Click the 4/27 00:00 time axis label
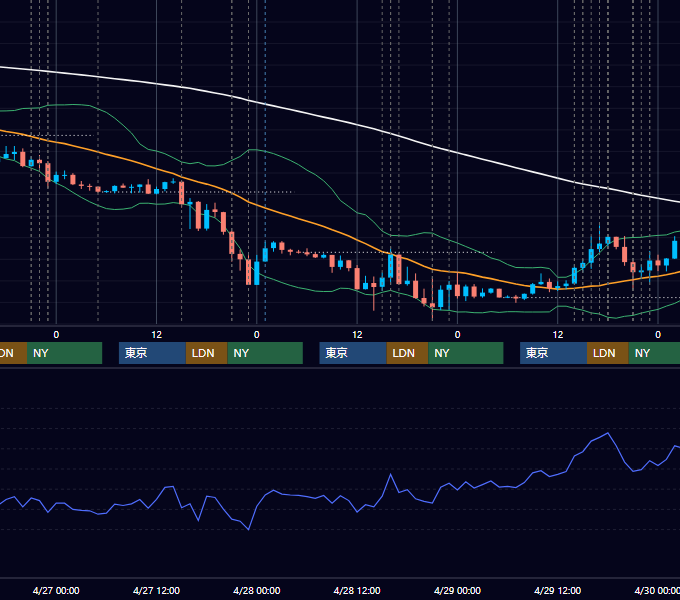680x600 pixels. point(56,590)
